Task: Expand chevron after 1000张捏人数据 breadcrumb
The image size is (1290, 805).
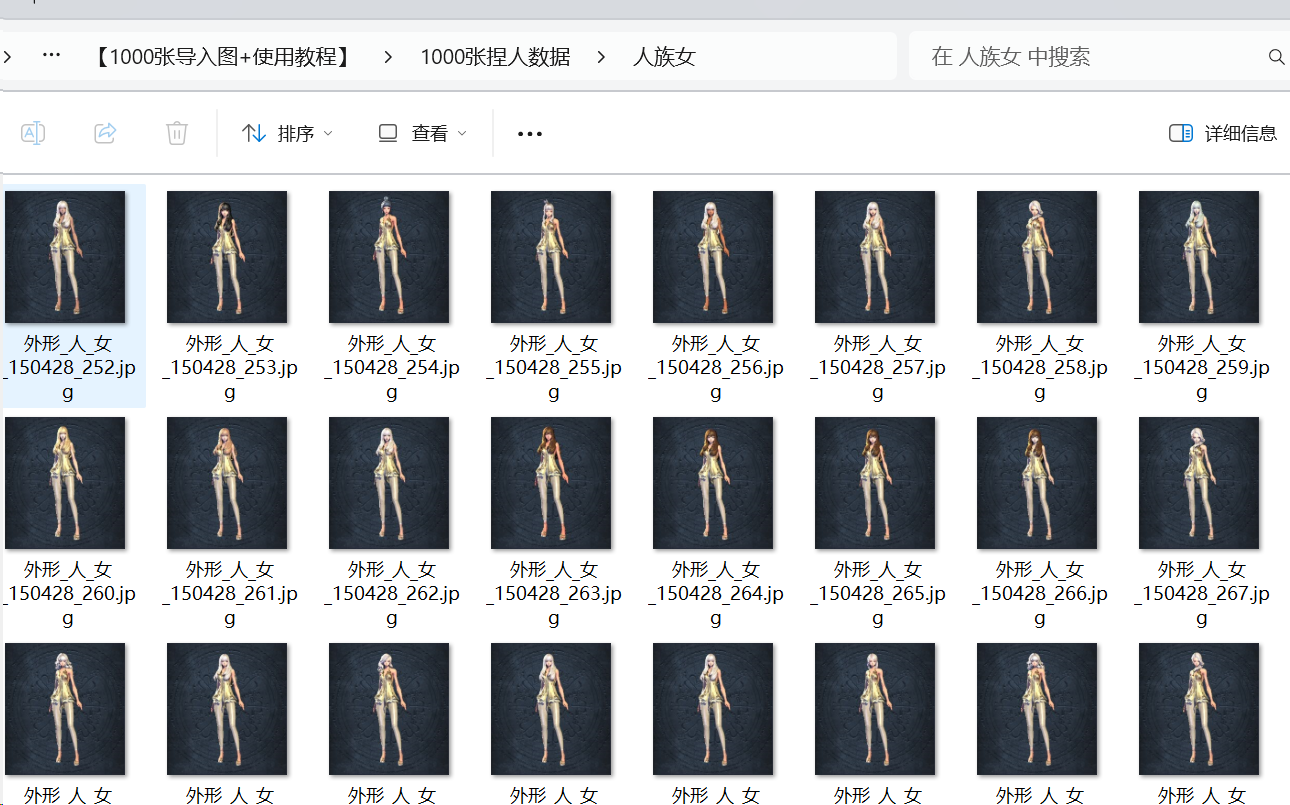Action: [x=601, y=57]
